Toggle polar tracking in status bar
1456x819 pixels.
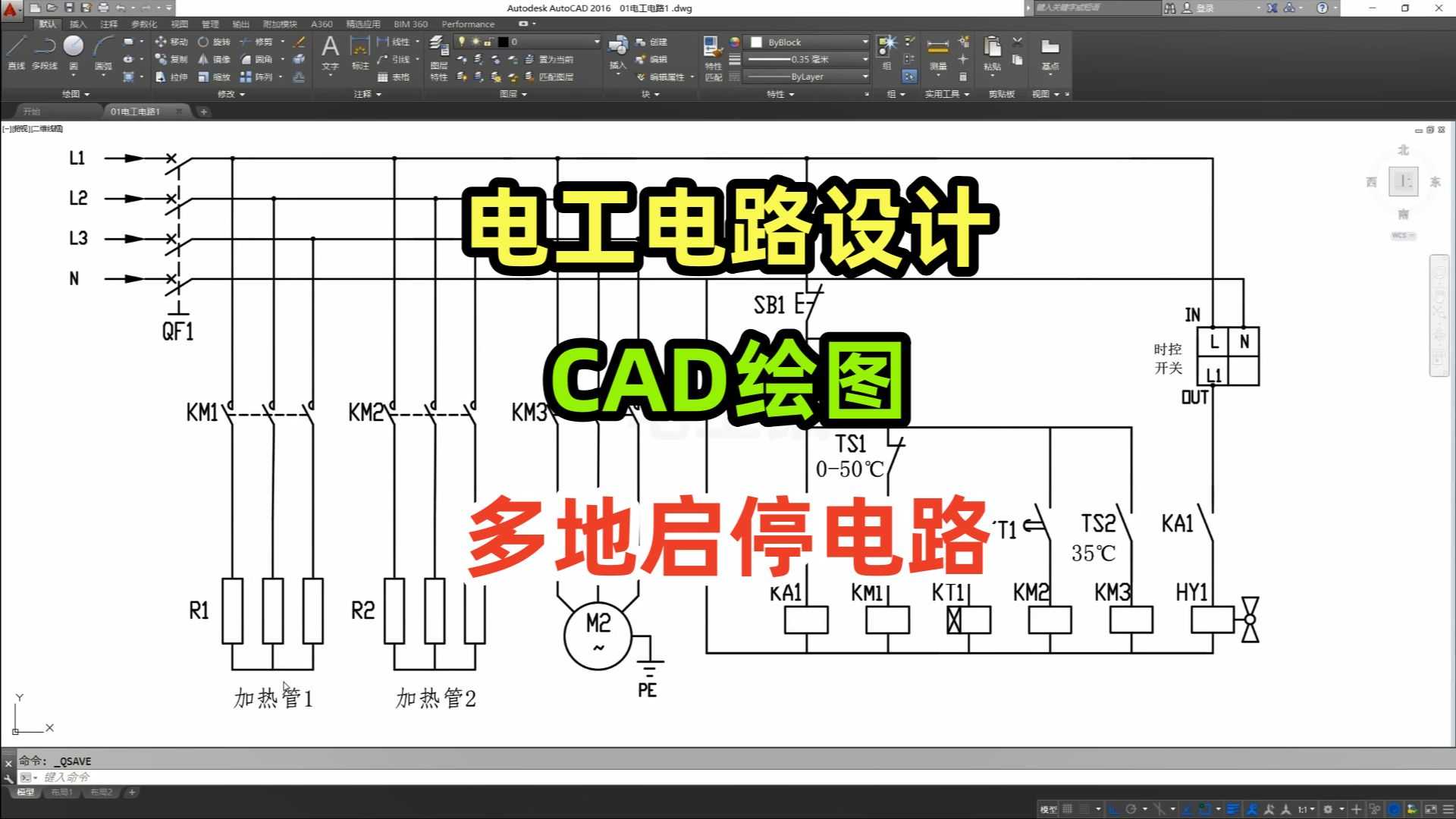coord(1131,809)
